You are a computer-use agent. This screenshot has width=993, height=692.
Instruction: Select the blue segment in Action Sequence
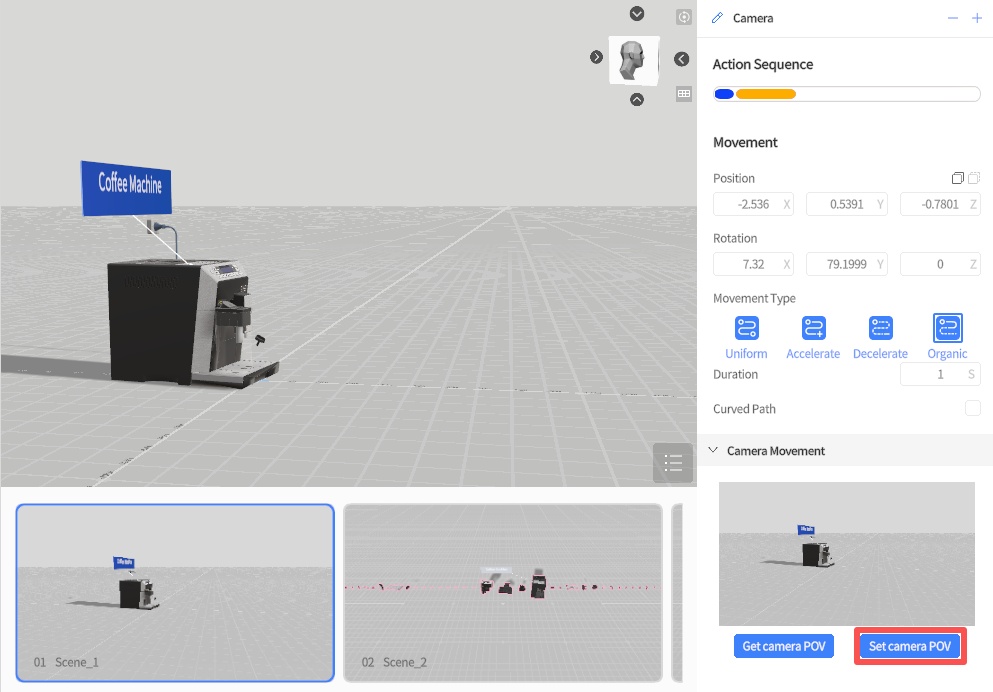pos(724,94)
